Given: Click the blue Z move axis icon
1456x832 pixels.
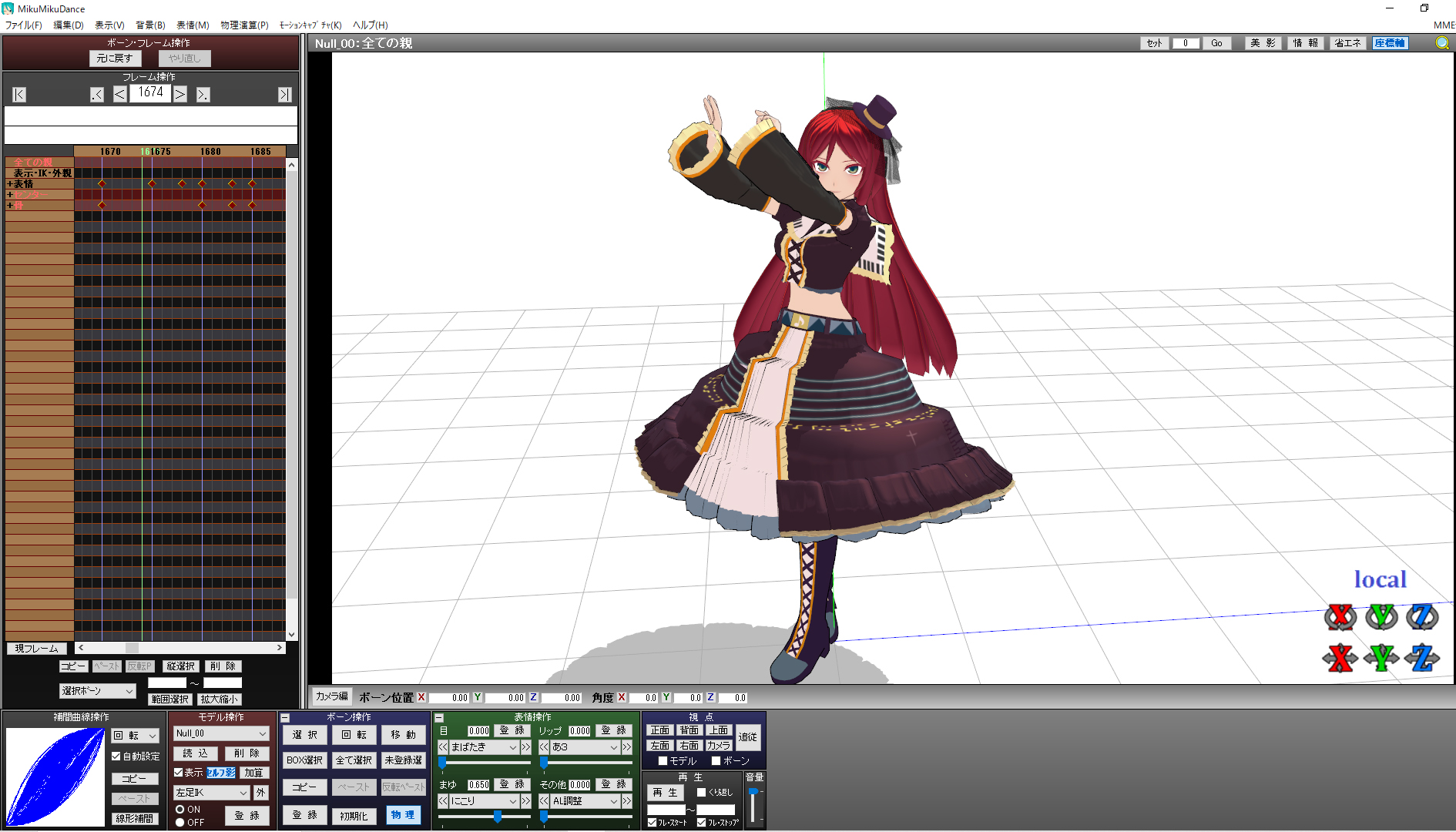Looking at the screenshot, I should click(x=1422, y=657).
